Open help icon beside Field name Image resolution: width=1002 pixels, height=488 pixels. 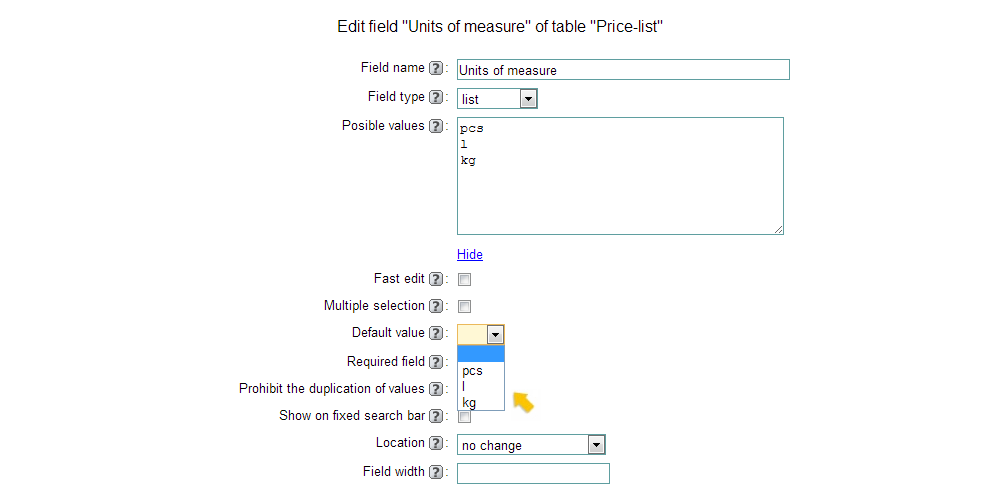(435, 68)
